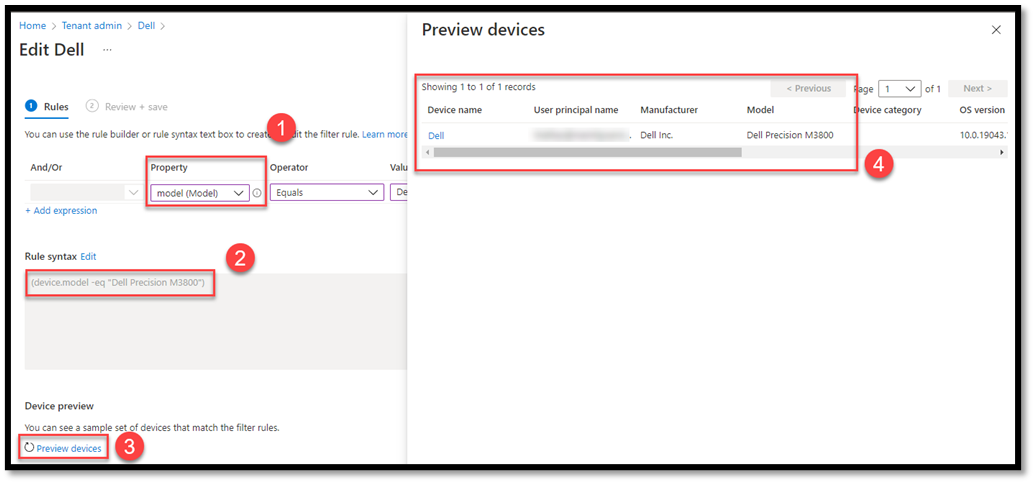Open Dell breadcrumb link
The height and width of the screenshot is (483, 1034).
(x=146, y=26)
